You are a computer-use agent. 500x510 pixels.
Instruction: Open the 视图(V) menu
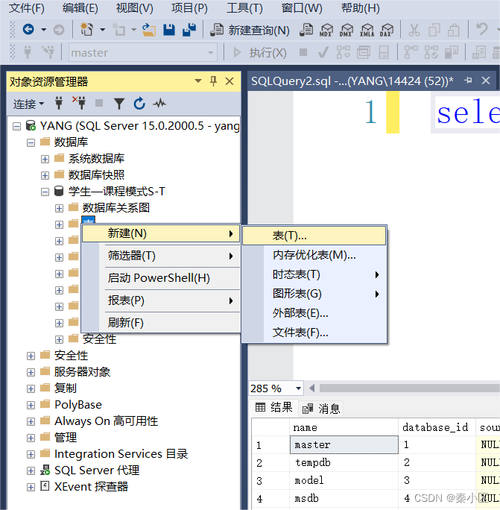[135, 8]
